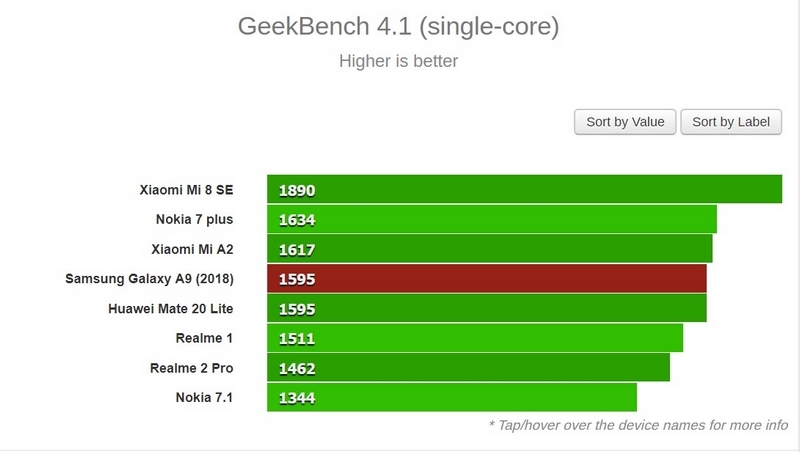
Task: Open the Samsung Galaxy A9 (2018) label
Action: click(149, 279)
